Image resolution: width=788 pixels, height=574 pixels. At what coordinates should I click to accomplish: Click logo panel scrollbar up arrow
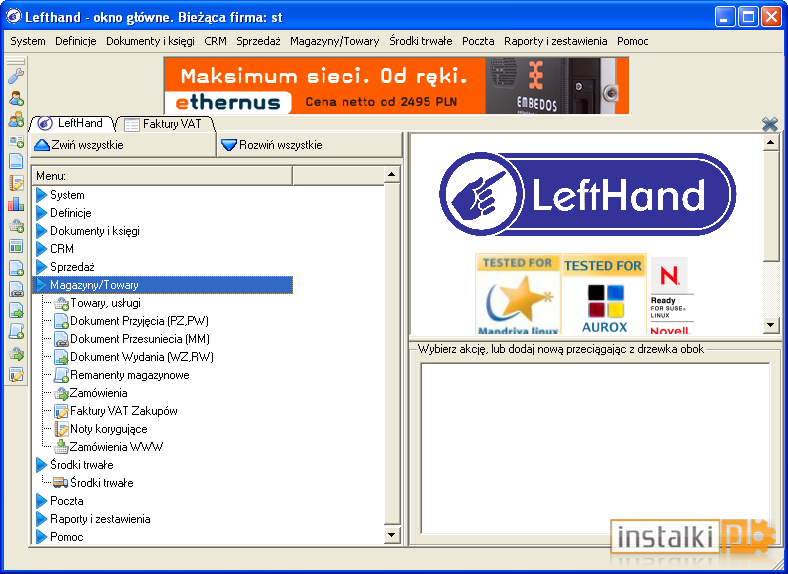770,143
